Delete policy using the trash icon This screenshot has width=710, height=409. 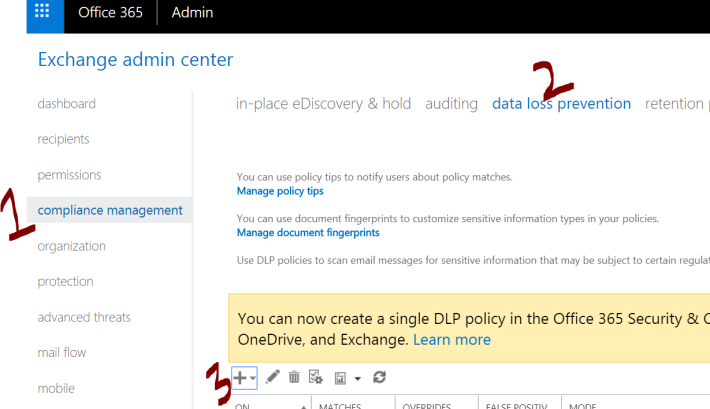[294, 377]
